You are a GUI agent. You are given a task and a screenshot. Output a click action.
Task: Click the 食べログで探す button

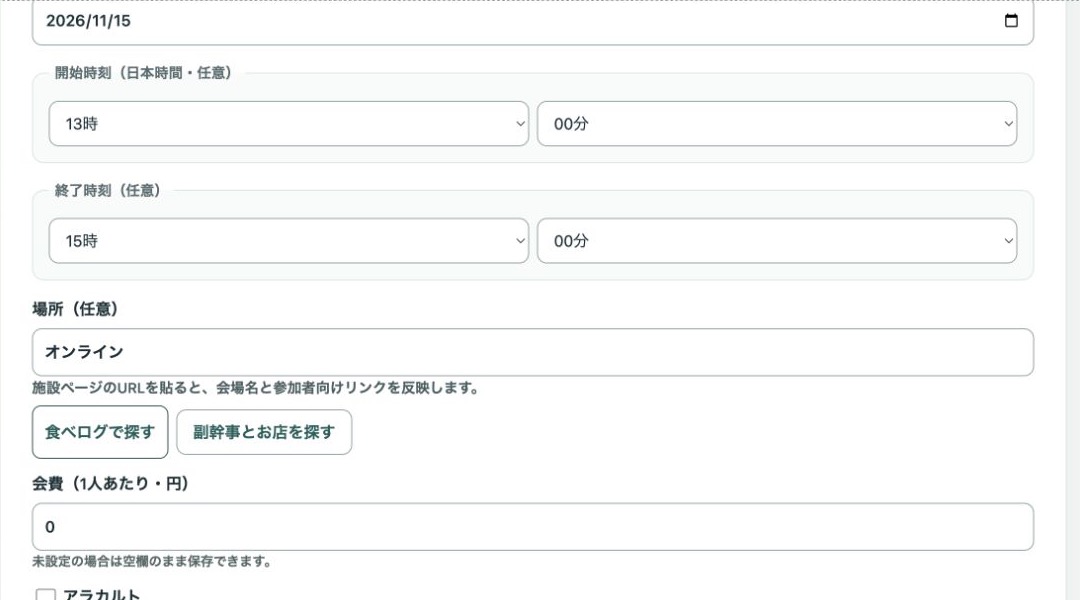pyautogui.click(x=100, y=432)
